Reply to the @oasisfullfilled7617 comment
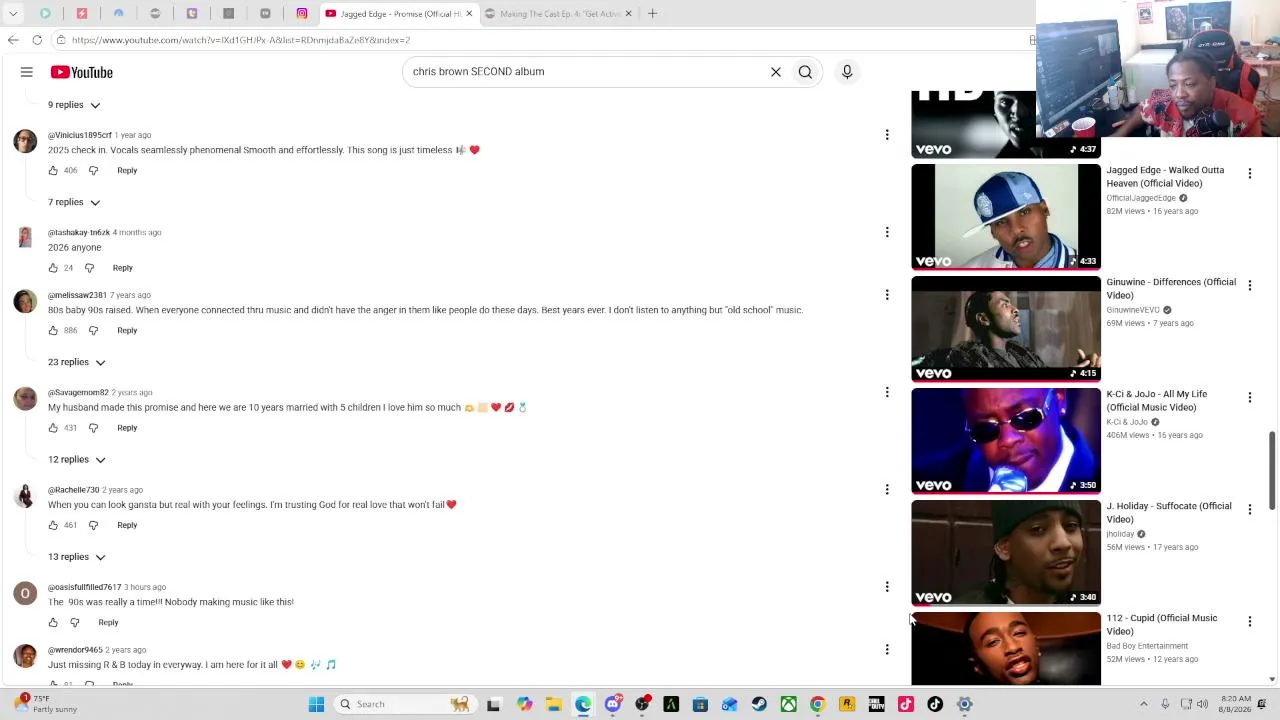 (108, 622)
